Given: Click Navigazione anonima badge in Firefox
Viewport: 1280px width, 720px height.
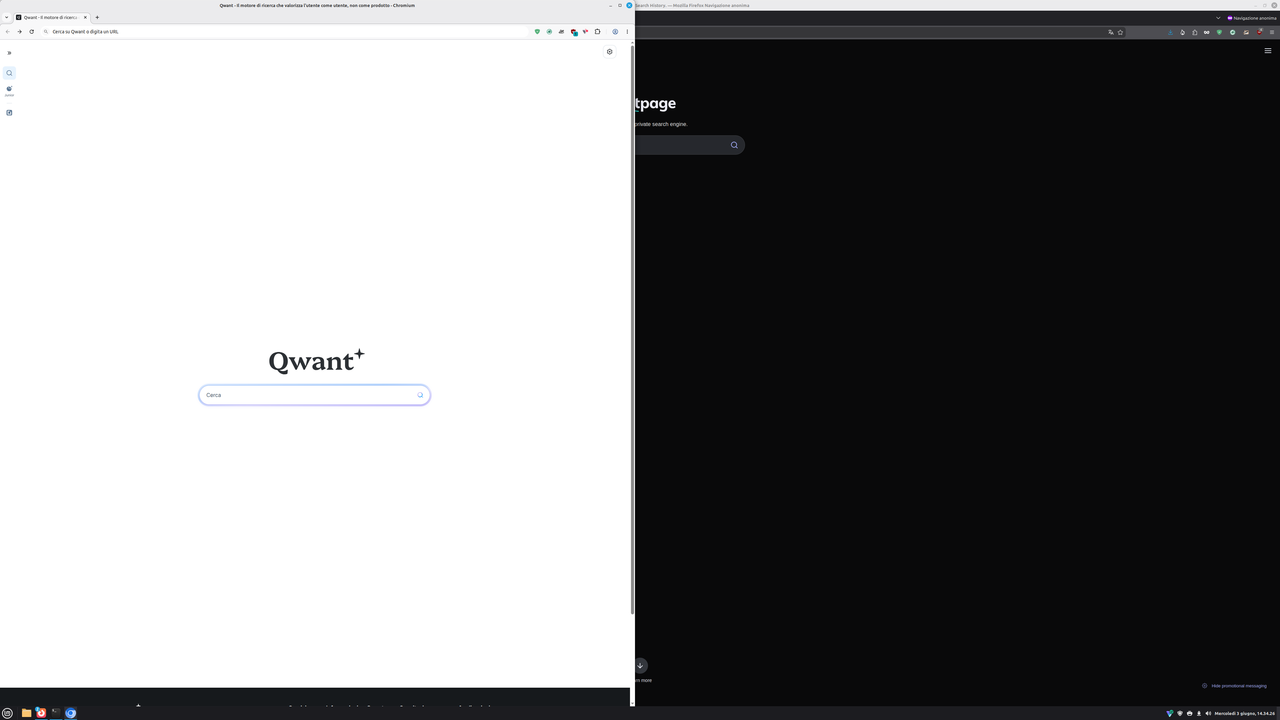Looking at the screenshot, I should (1252, 18).
